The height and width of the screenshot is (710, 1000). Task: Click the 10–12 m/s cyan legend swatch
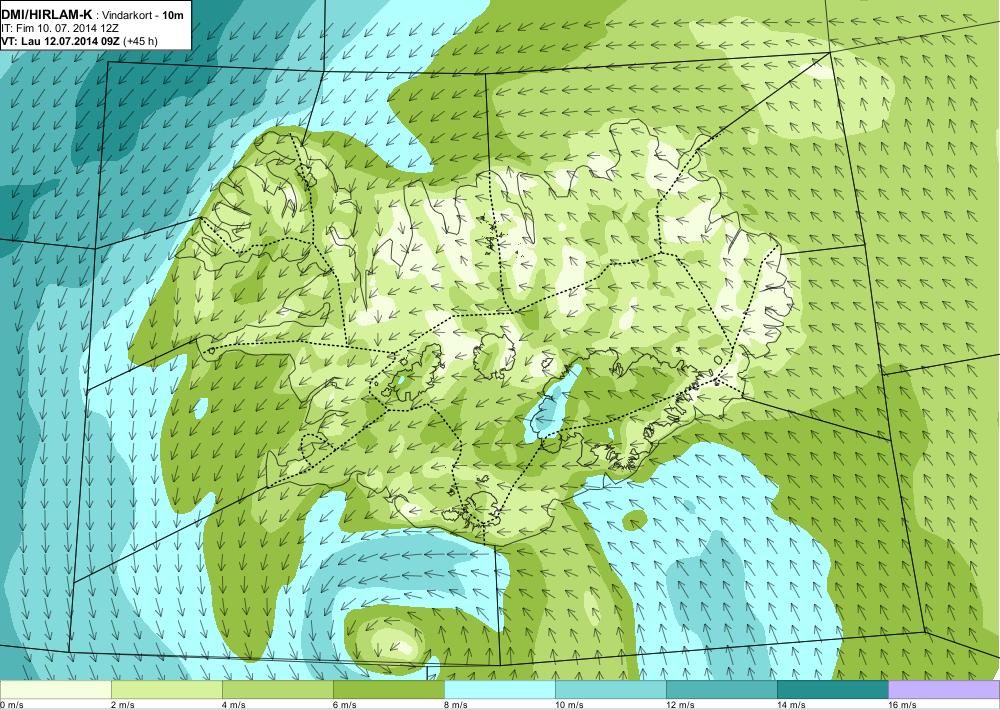pyautogui.click(x=610, y=690)
